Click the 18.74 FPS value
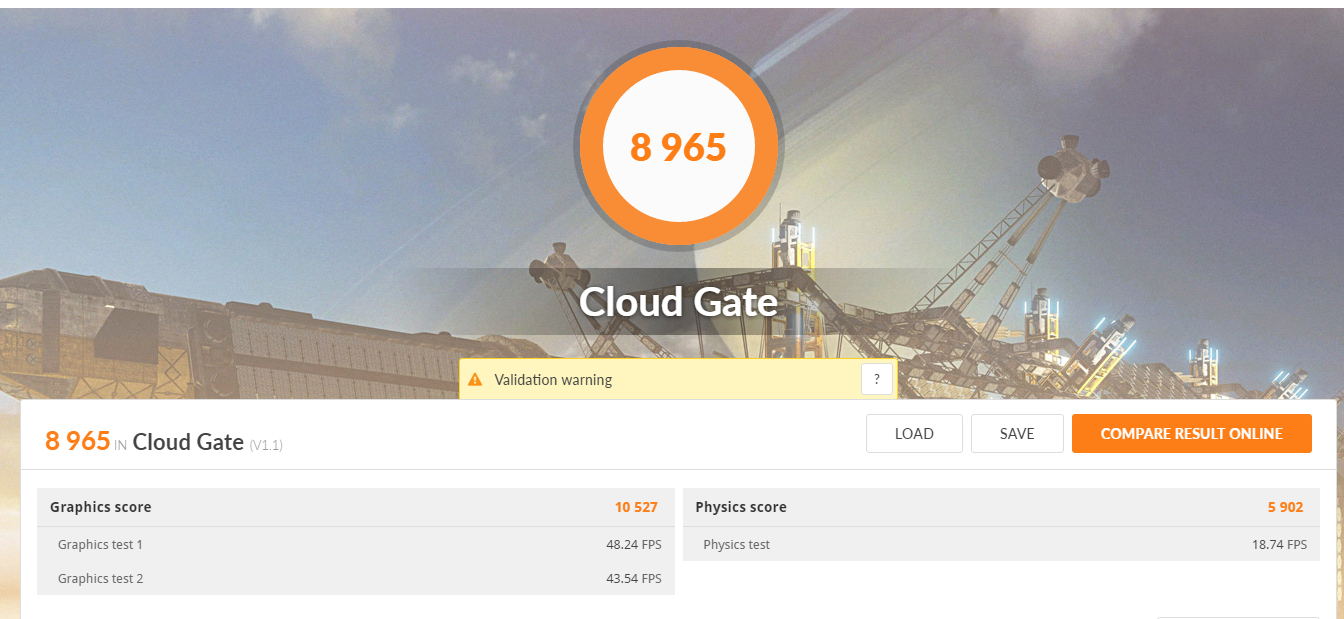1344x619 pixels. coord(1279,545)
